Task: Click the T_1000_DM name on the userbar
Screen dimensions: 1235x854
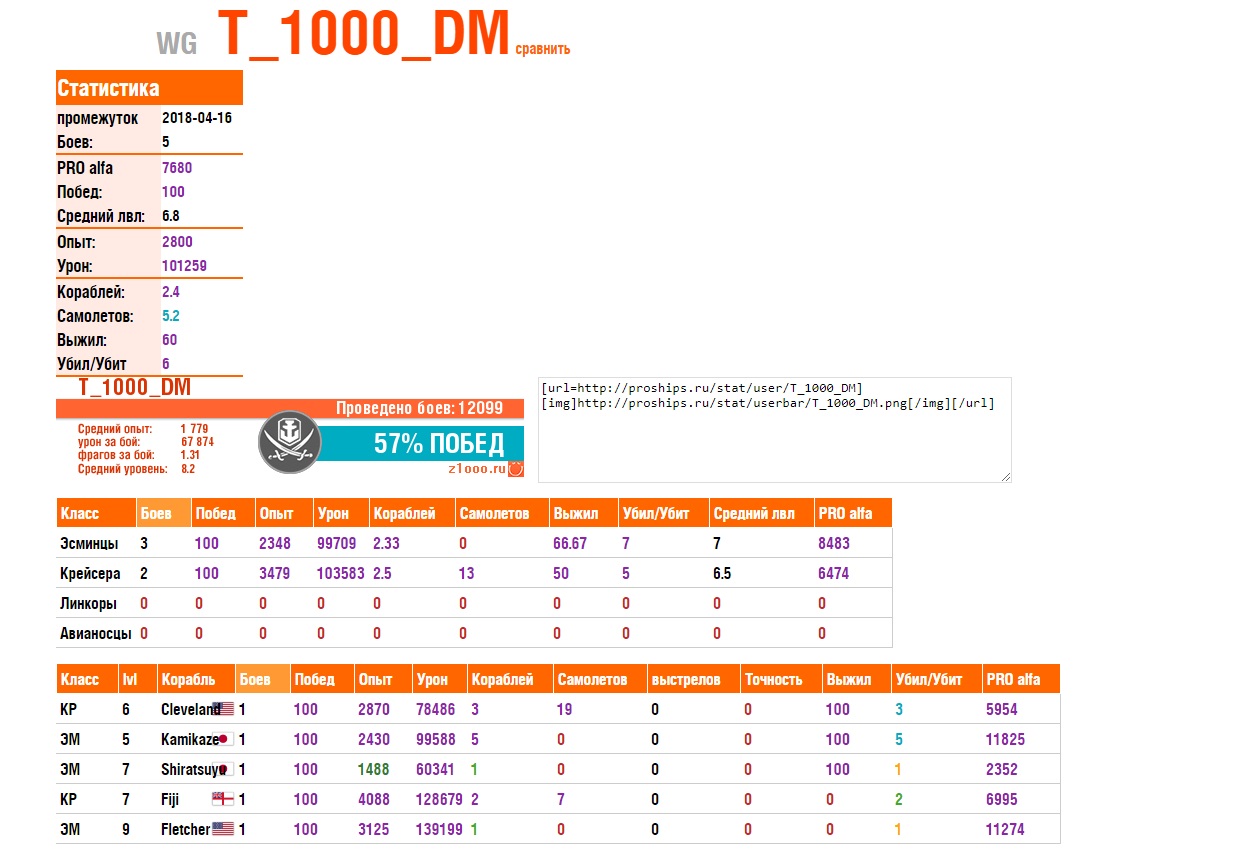Action: point(135,387)
